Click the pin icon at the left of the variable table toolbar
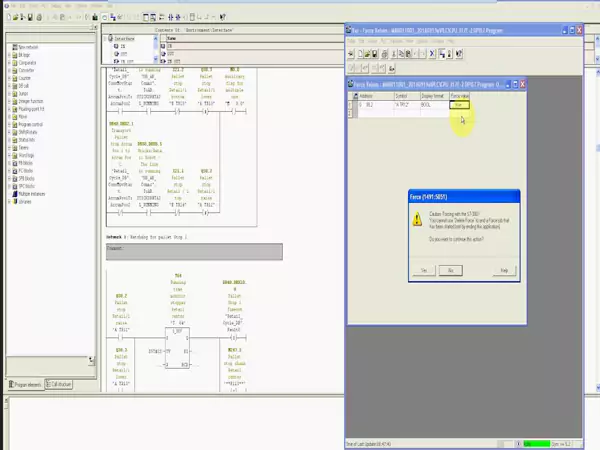600x450 pixels. tap(351, 54)
